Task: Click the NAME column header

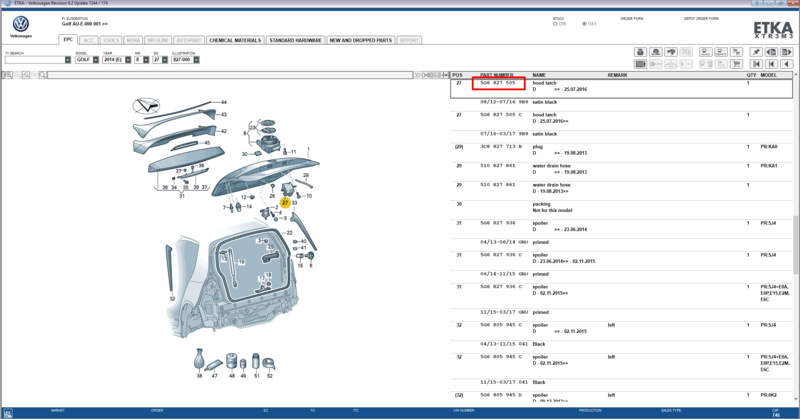Action: tap(539, 75)
